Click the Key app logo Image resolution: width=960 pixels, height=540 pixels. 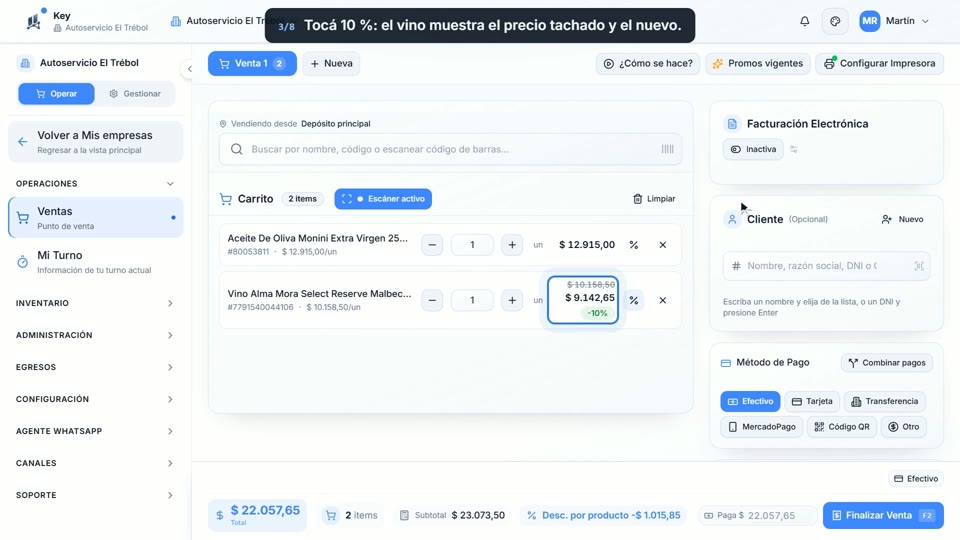[34, 21]
